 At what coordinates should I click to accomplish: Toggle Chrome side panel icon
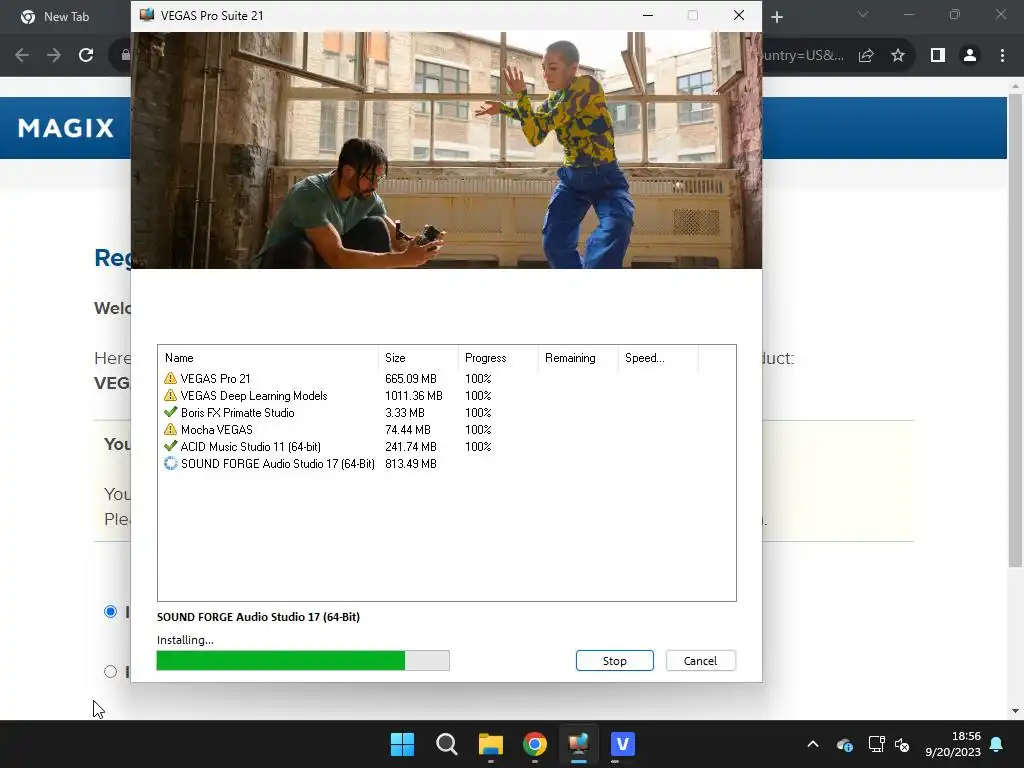pyautogui.click(x=938, y=56)
